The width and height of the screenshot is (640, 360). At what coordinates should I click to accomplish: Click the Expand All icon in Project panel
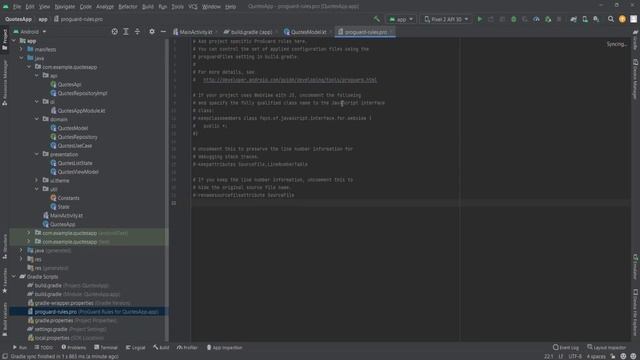coord(126,31)
